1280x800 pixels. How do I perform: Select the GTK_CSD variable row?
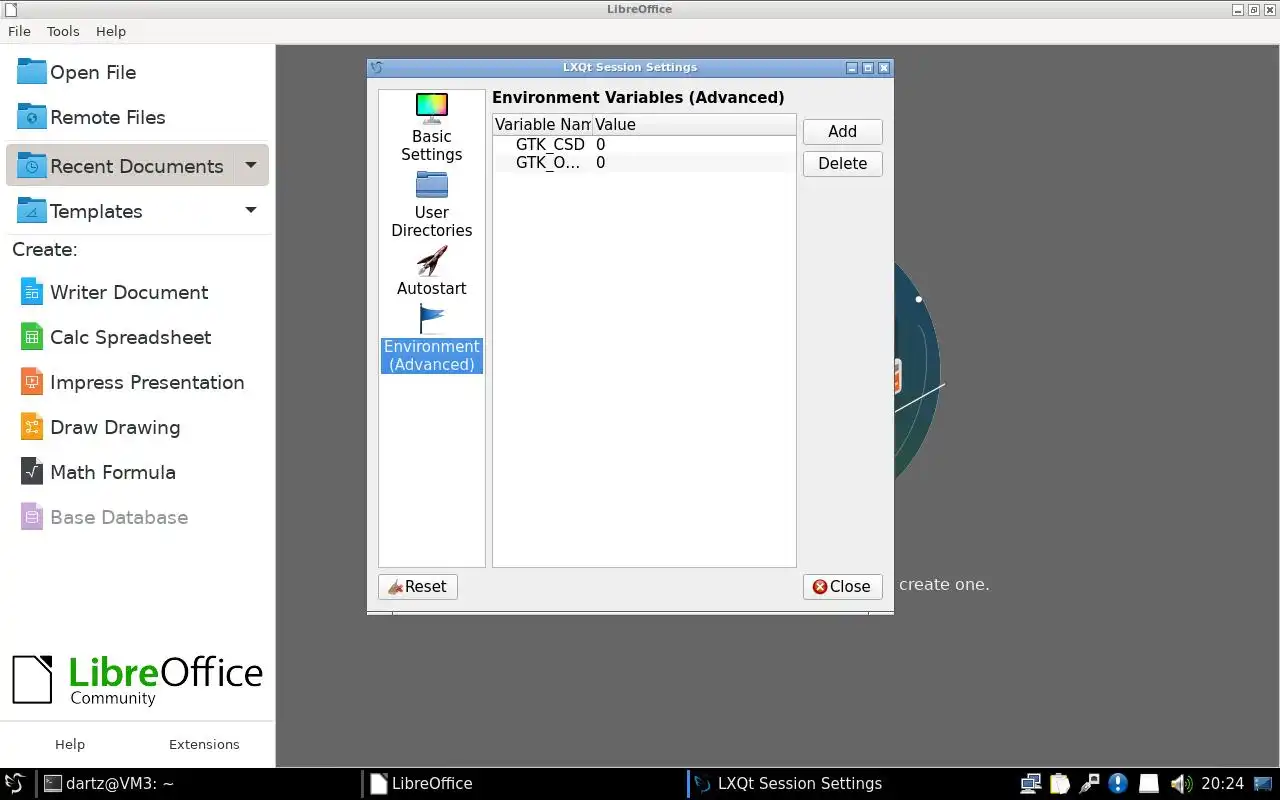(x=644, y=145)
